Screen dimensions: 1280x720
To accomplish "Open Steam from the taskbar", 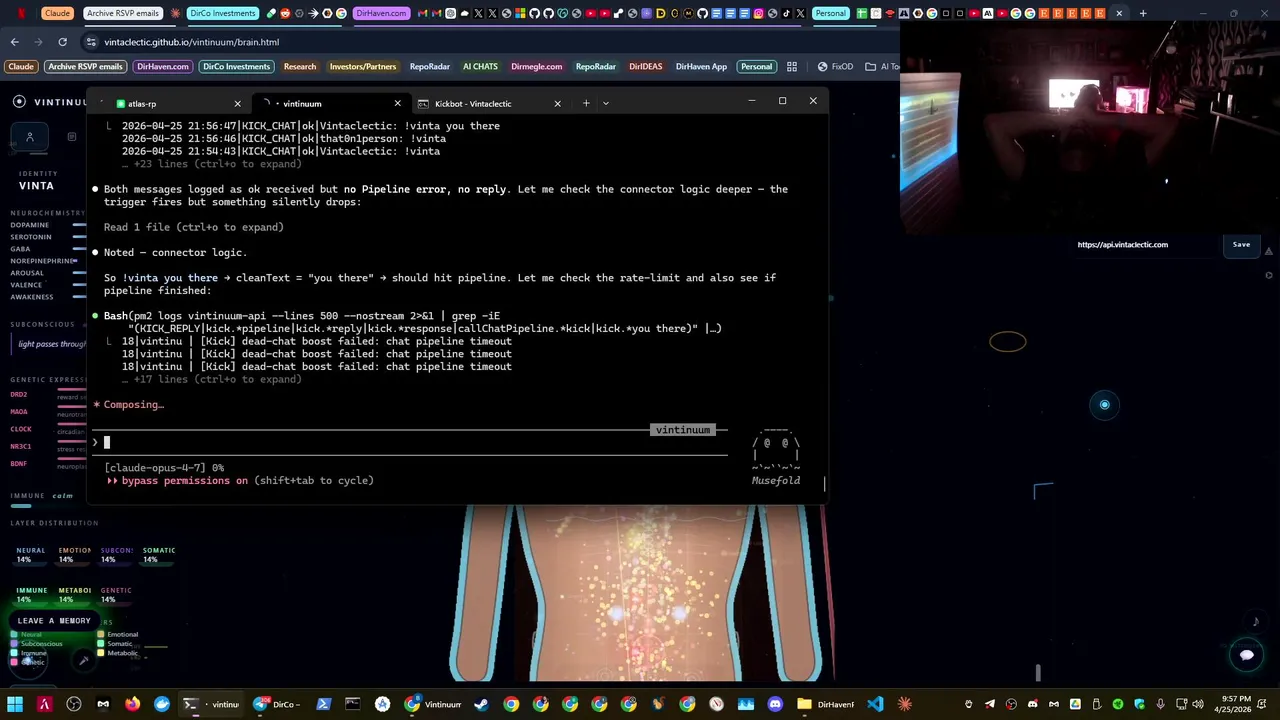I will (481, 704).
